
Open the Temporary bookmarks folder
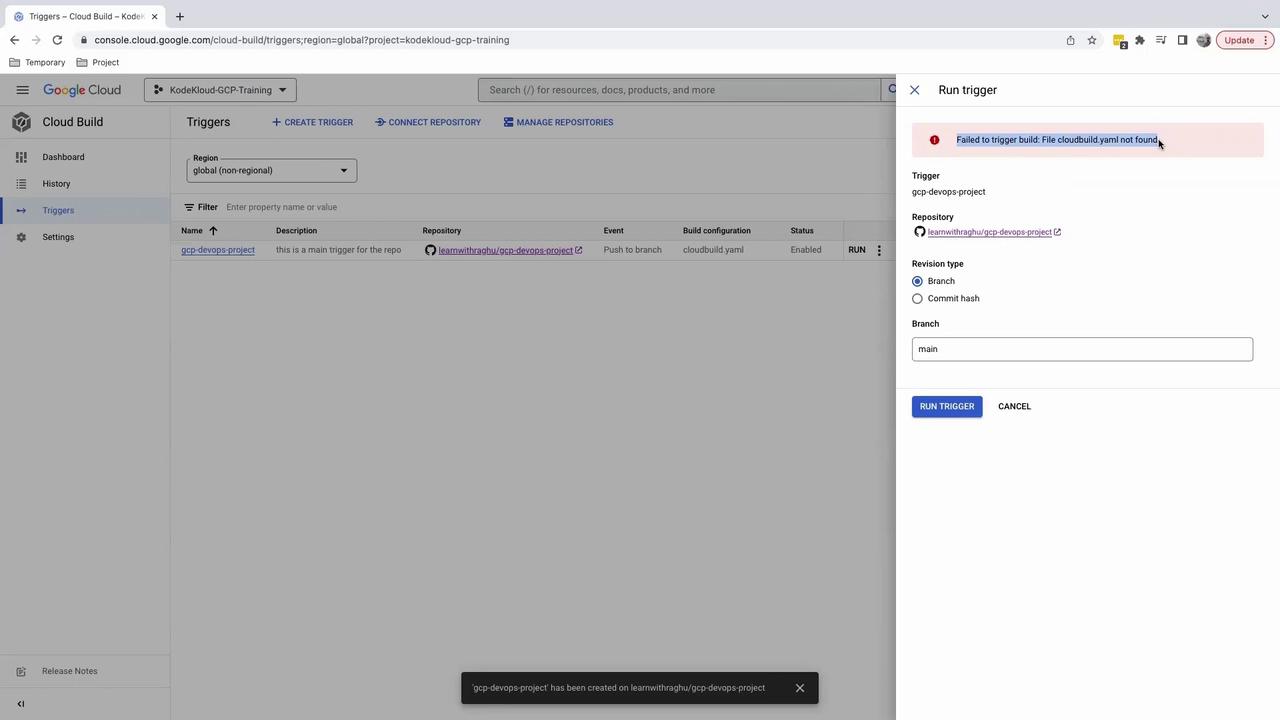(37, 62)
